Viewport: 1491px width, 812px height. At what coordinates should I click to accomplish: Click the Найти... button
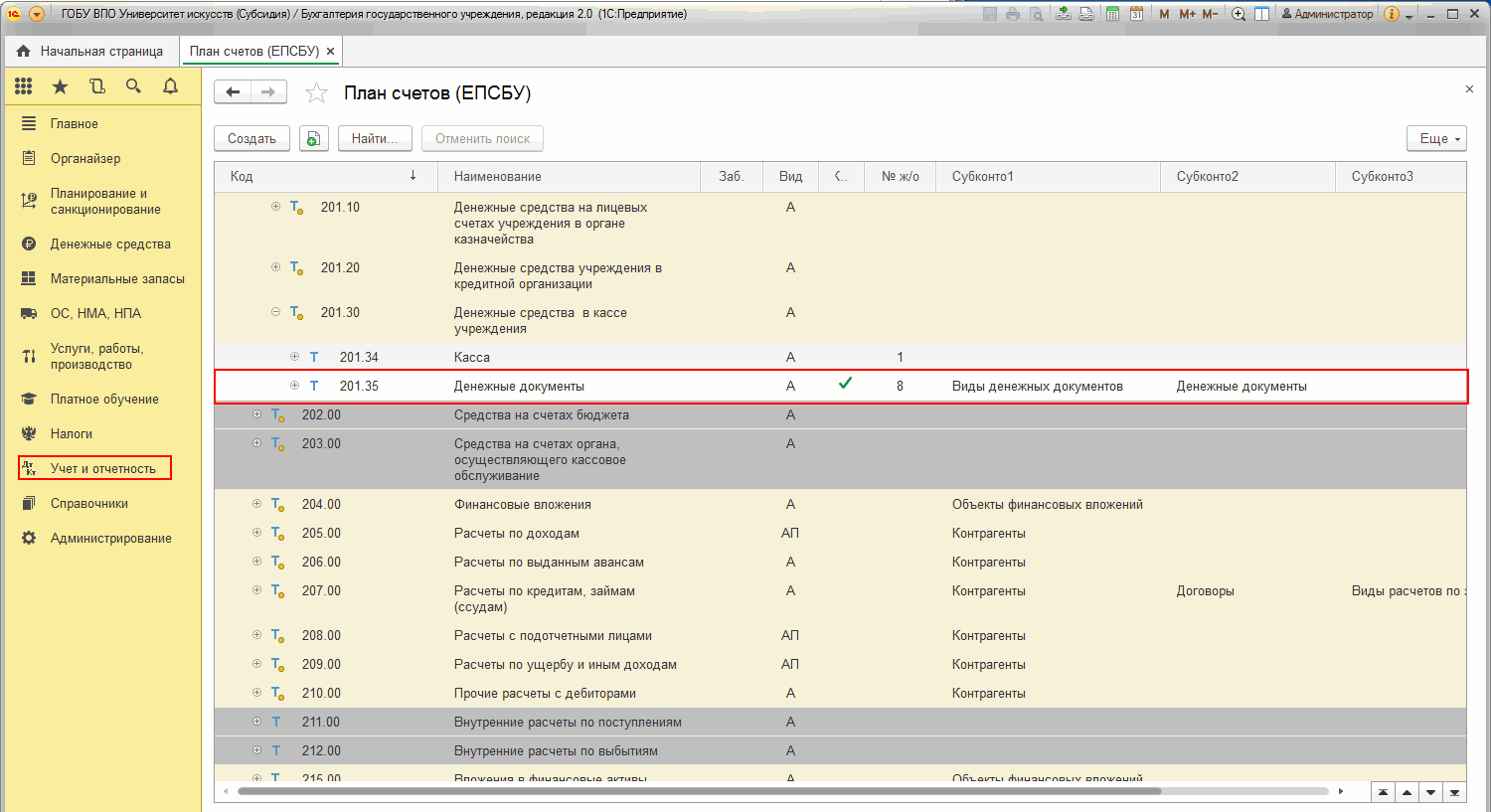[375, 139]
